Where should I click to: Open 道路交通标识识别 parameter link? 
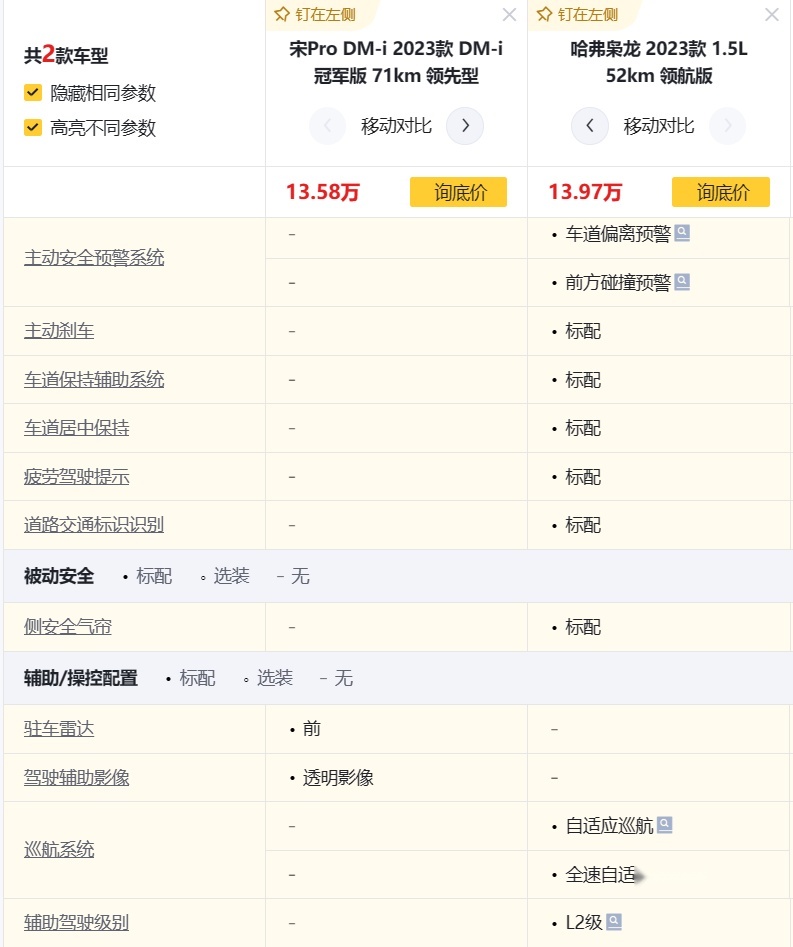(x=94, y=525)
